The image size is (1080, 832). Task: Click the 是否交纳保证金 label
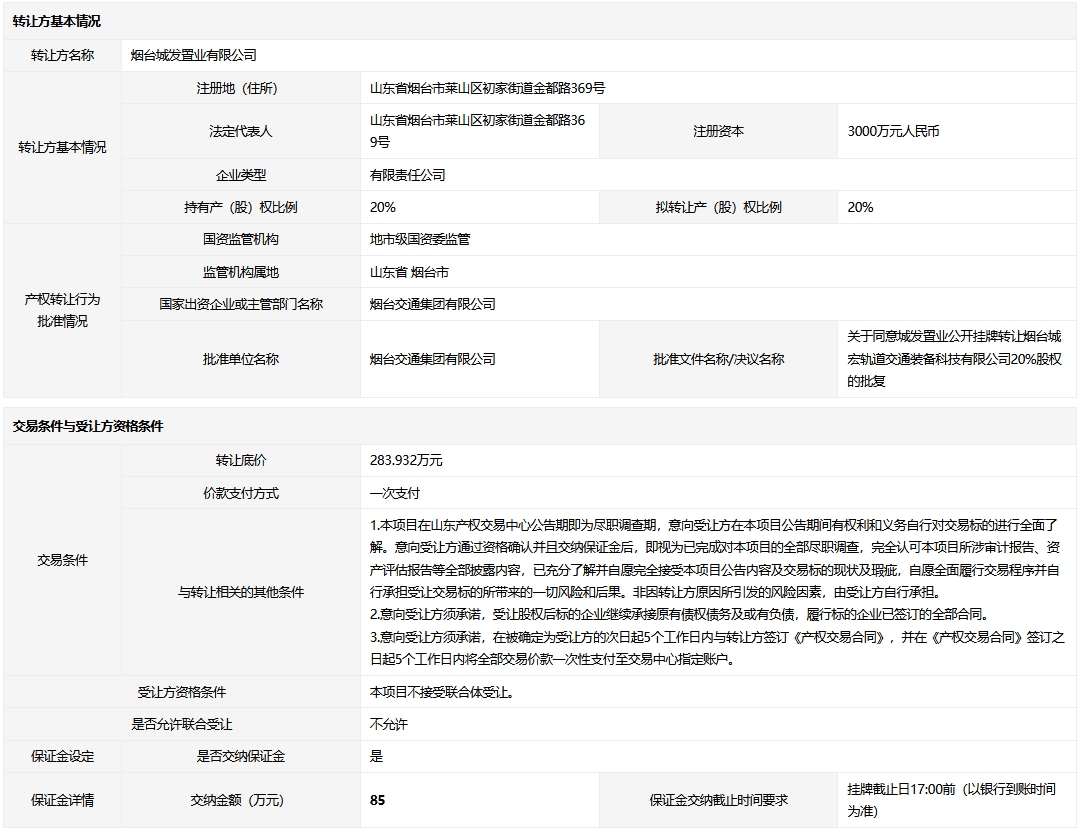pyautogui.click(x=241, y=756)
